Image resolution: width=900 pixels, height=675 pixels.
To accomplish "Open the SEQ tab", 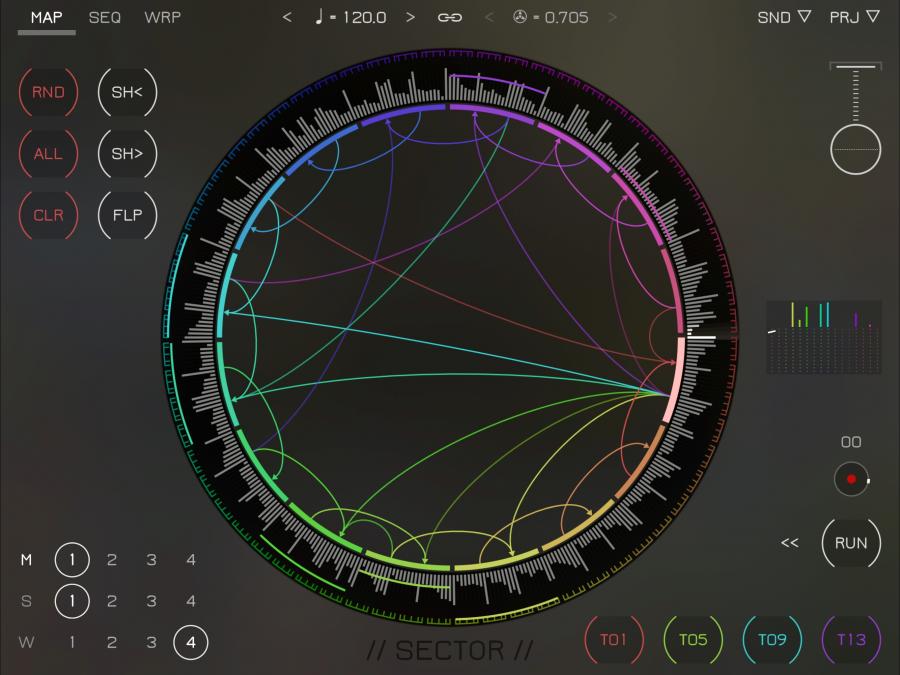I will point(104,18).
